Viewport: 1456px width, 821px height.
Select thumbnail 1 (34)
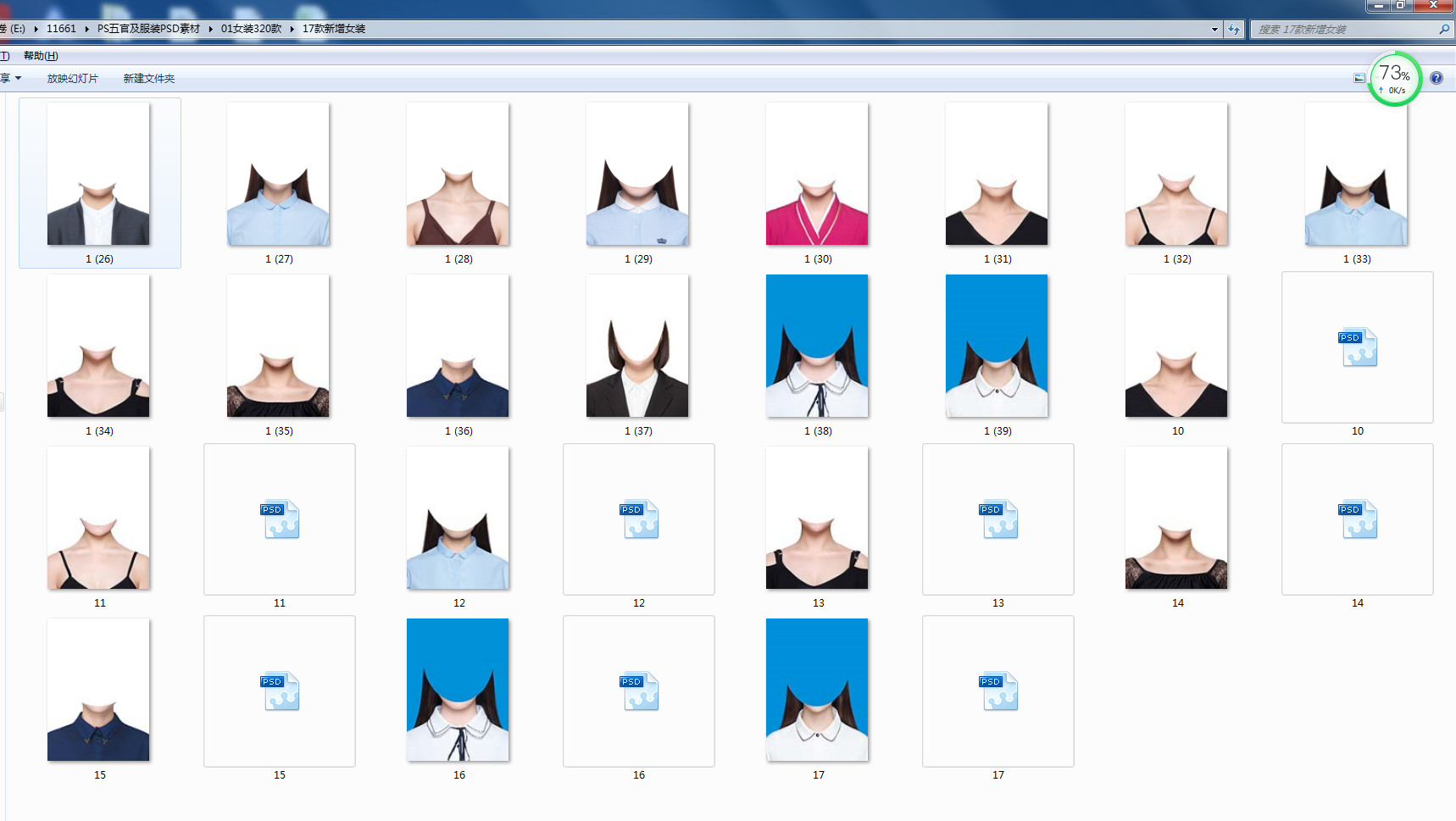[x=98, y=346]
